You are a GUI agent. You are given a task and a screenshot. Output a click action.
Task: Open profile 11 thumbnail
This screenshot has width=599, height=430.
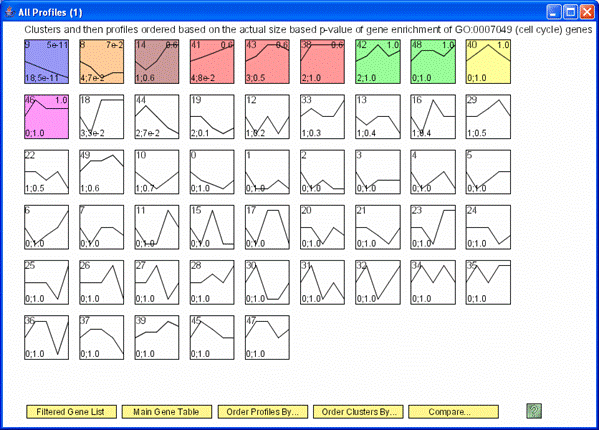tap(157, 227)
